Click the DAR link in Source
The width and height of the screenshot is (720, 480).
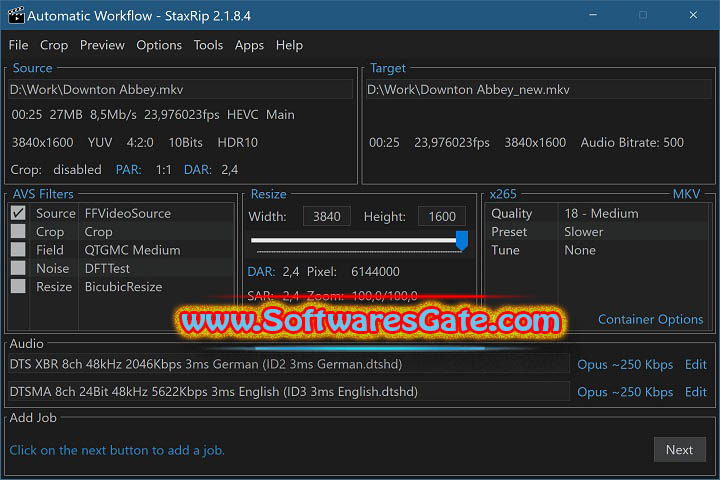point(197,169)
